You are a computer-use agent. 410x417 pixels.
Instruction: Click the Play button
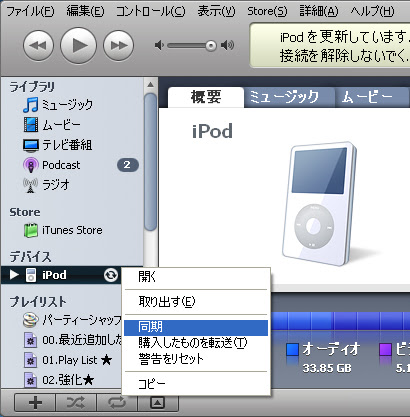click(x=78, y=45)
